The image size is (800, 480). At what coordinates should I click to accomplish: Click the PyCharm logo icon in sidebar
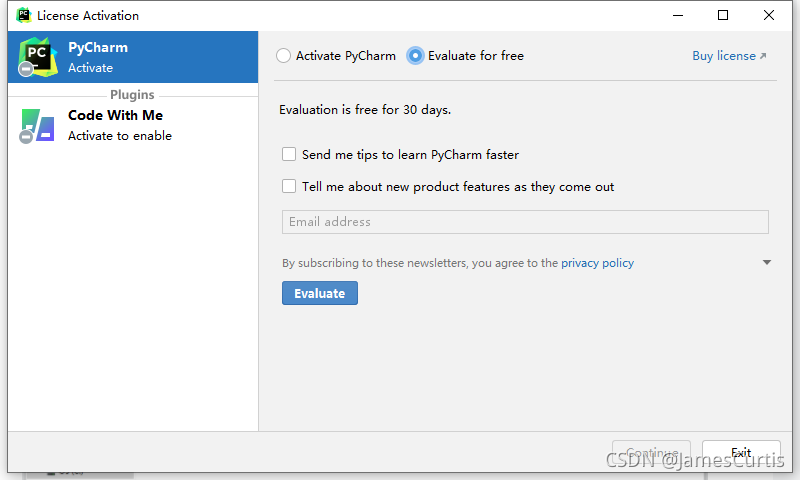tap(38, 57)
